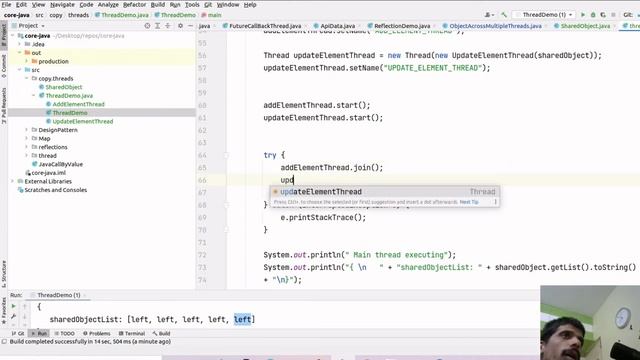Open the Git menu
This screenshot has height=360, width=640.
click(208, 4)
